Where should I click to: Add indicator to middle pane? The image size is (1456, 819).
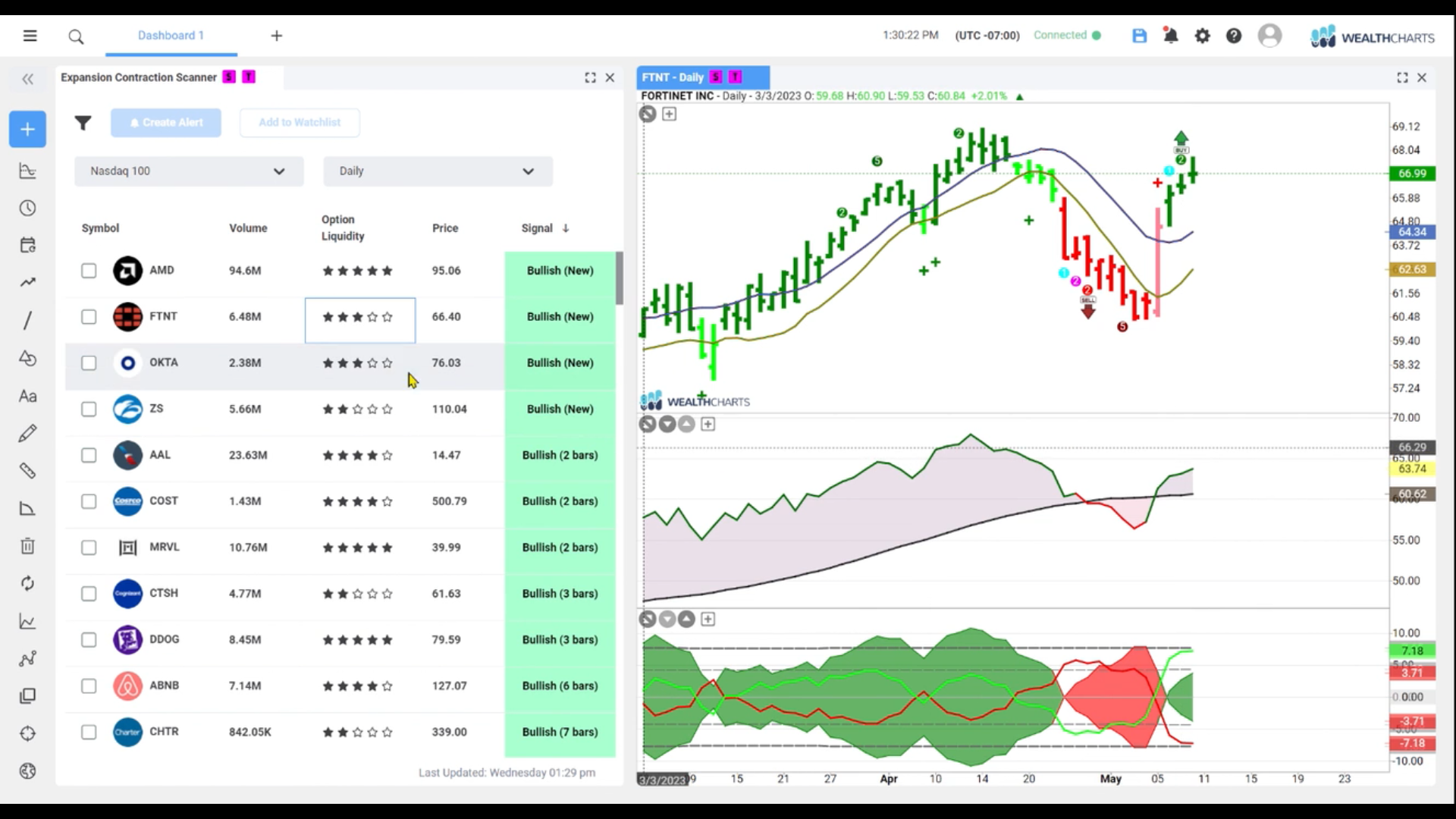tap(708, 424)
